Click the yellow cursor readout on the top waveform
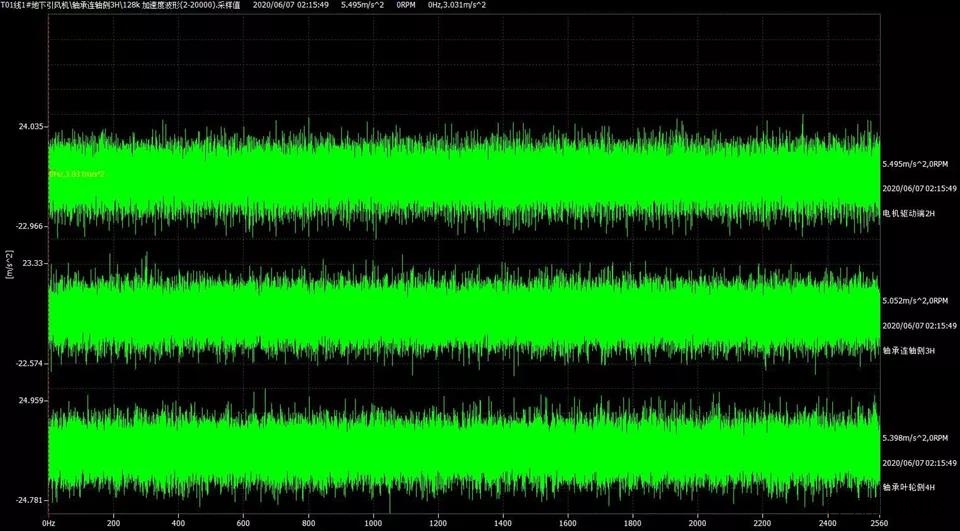This screenshot has width=960, height=531. (x=76, y=174)
